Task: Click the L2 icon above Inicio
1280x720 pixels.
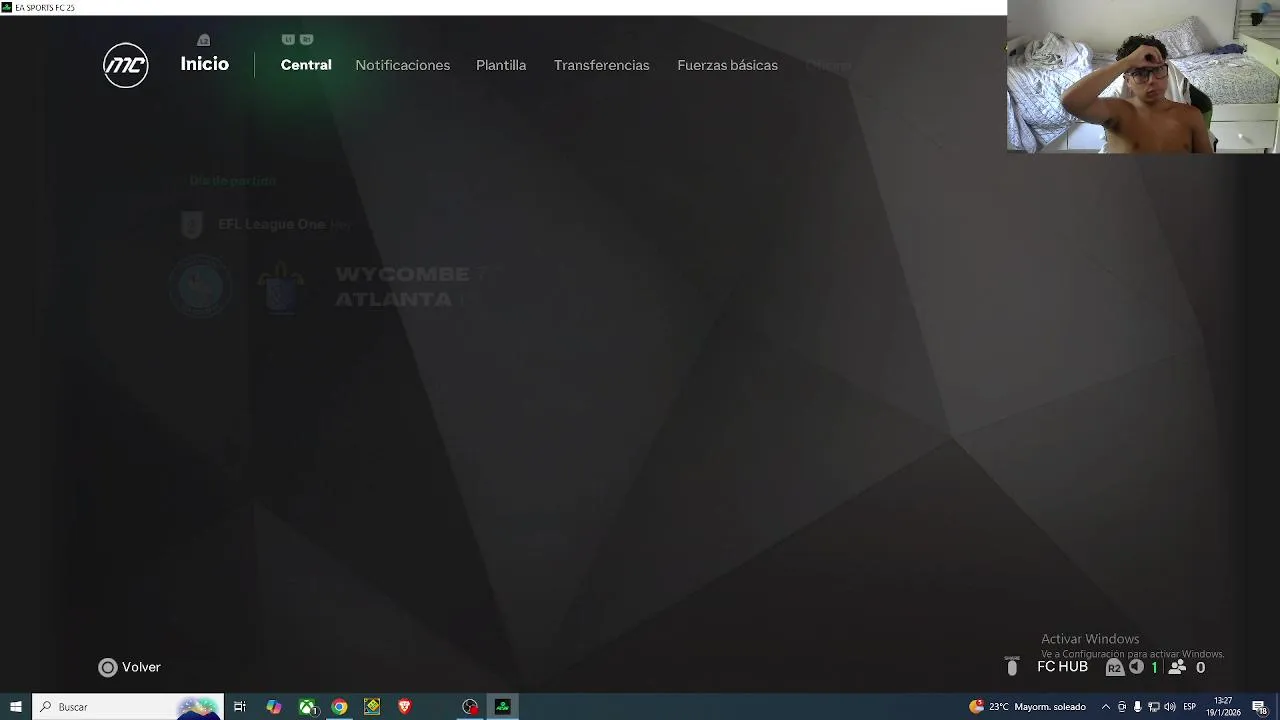Action: point(204,40)
